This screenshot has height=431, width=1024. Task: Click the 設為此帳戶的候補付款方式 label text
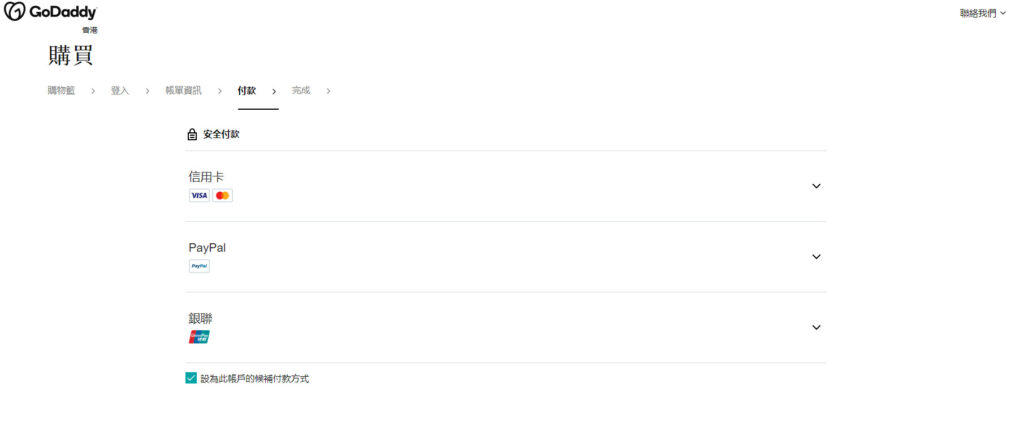pos(255,379)
